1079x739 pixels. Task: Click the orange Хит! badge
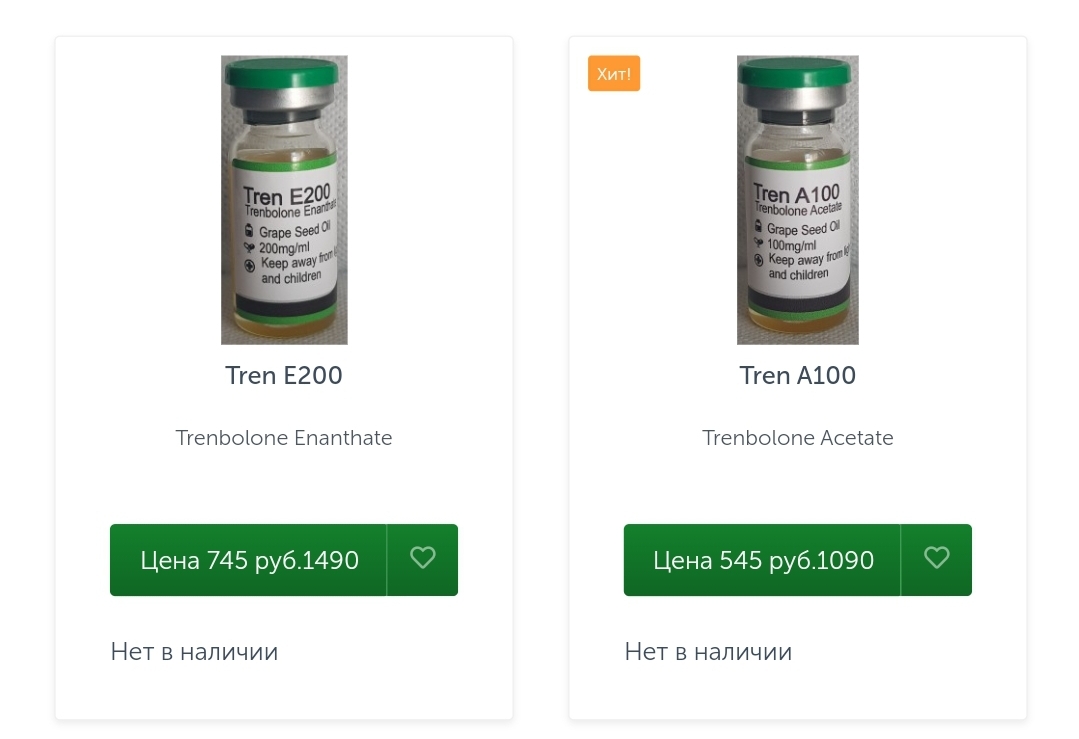point(613,74)
